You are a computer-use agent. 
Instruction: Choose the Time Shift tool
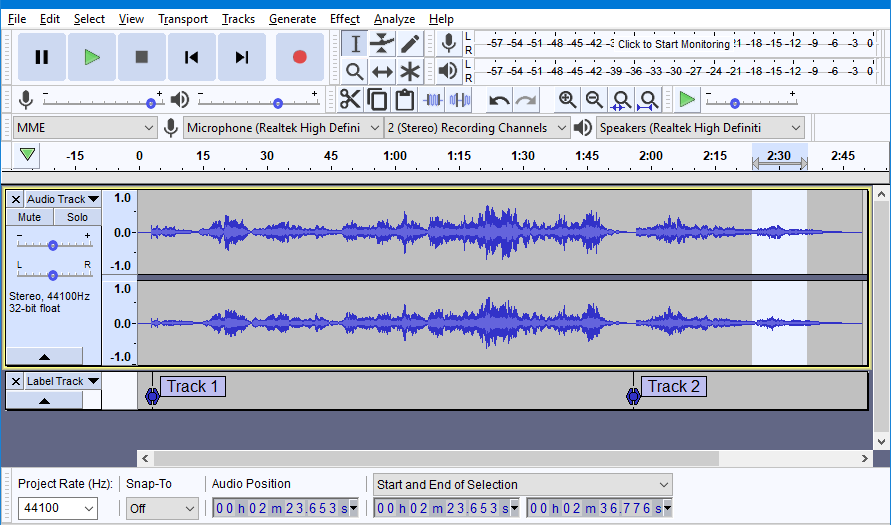coord(382,72)
